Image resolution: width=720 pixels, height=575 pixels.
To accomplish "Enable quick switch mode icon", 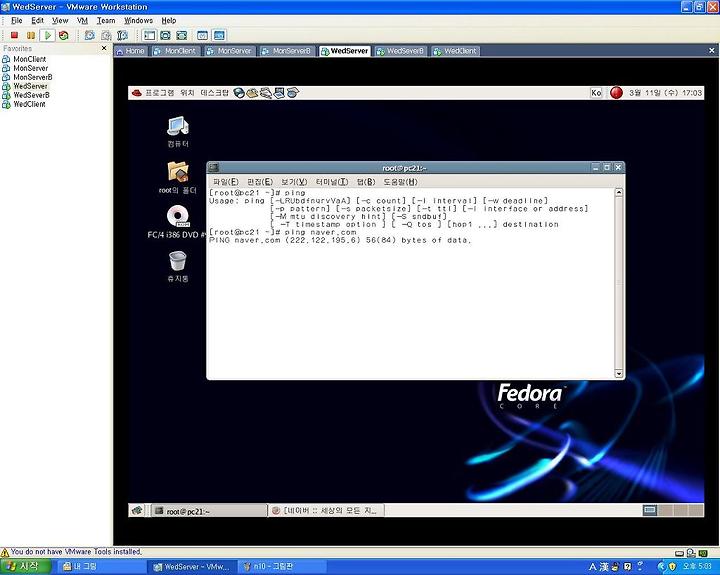I will tap(181, 35).
